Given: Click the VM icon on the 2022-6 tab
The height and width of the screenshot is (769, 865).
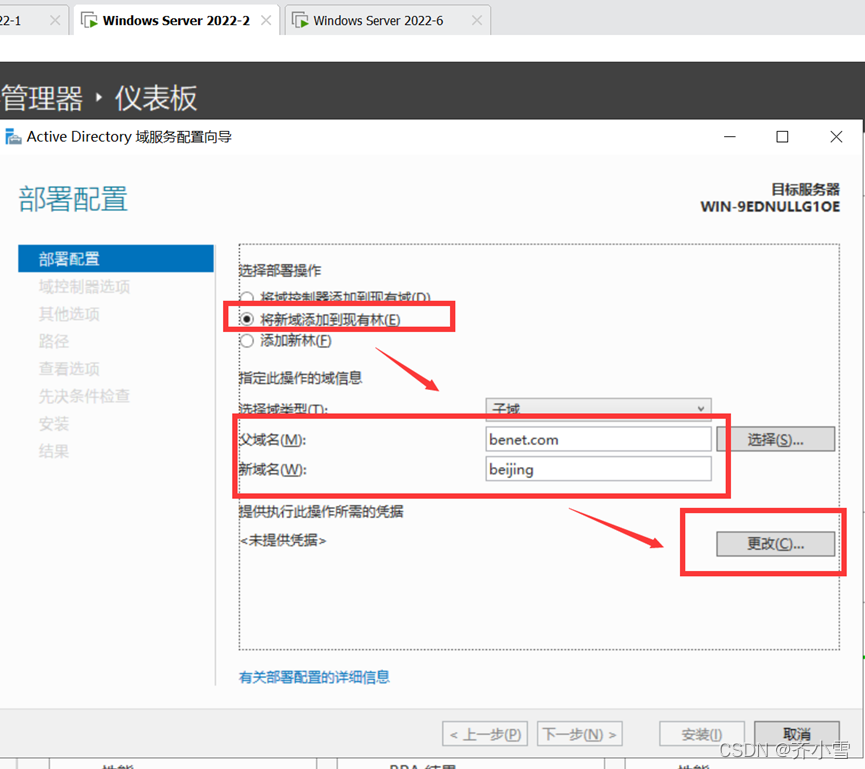Looking at the screenshot, I should [300, 21].
